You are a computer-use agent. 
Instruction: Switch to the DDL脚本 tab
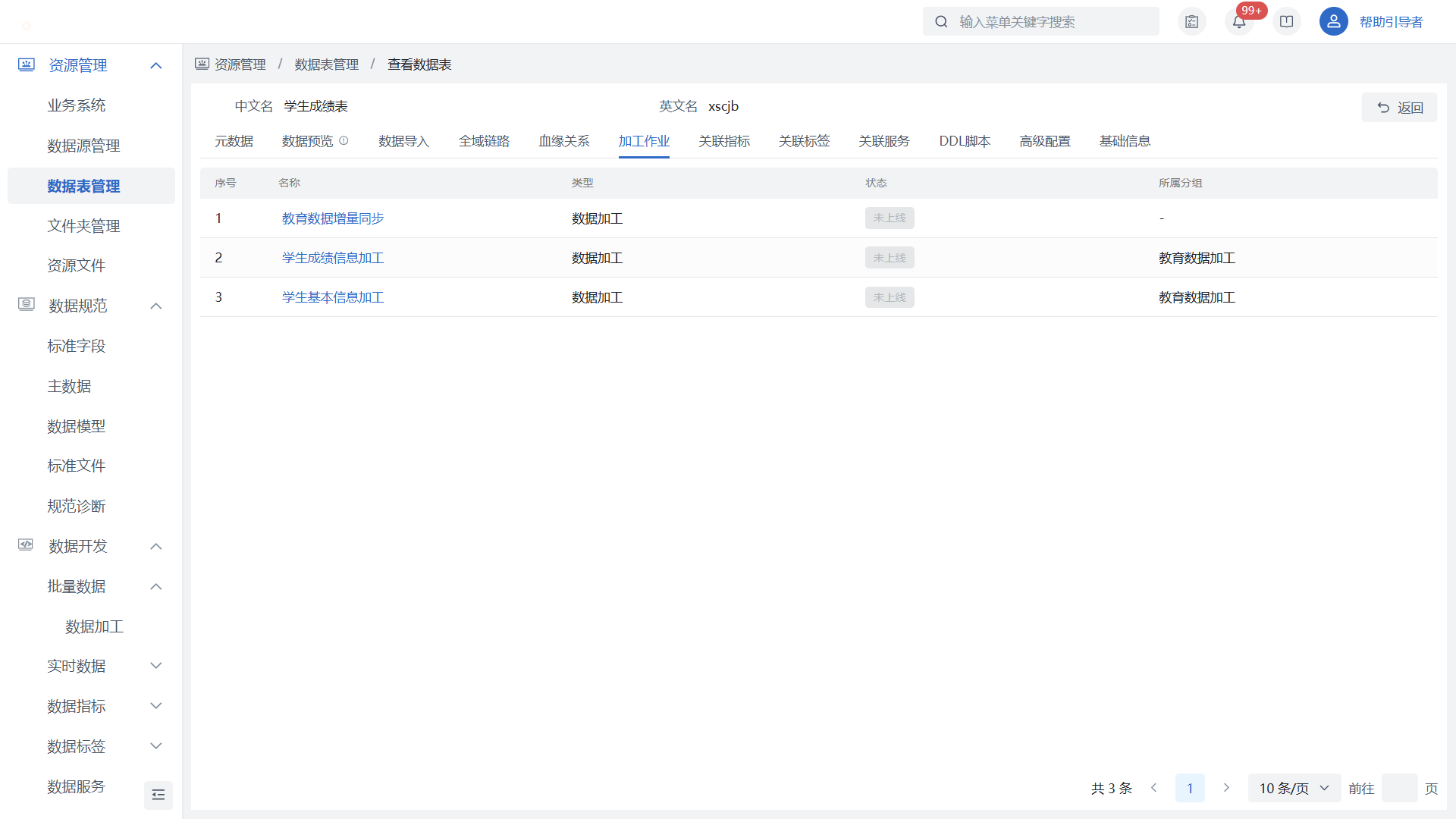coord(965,141)
